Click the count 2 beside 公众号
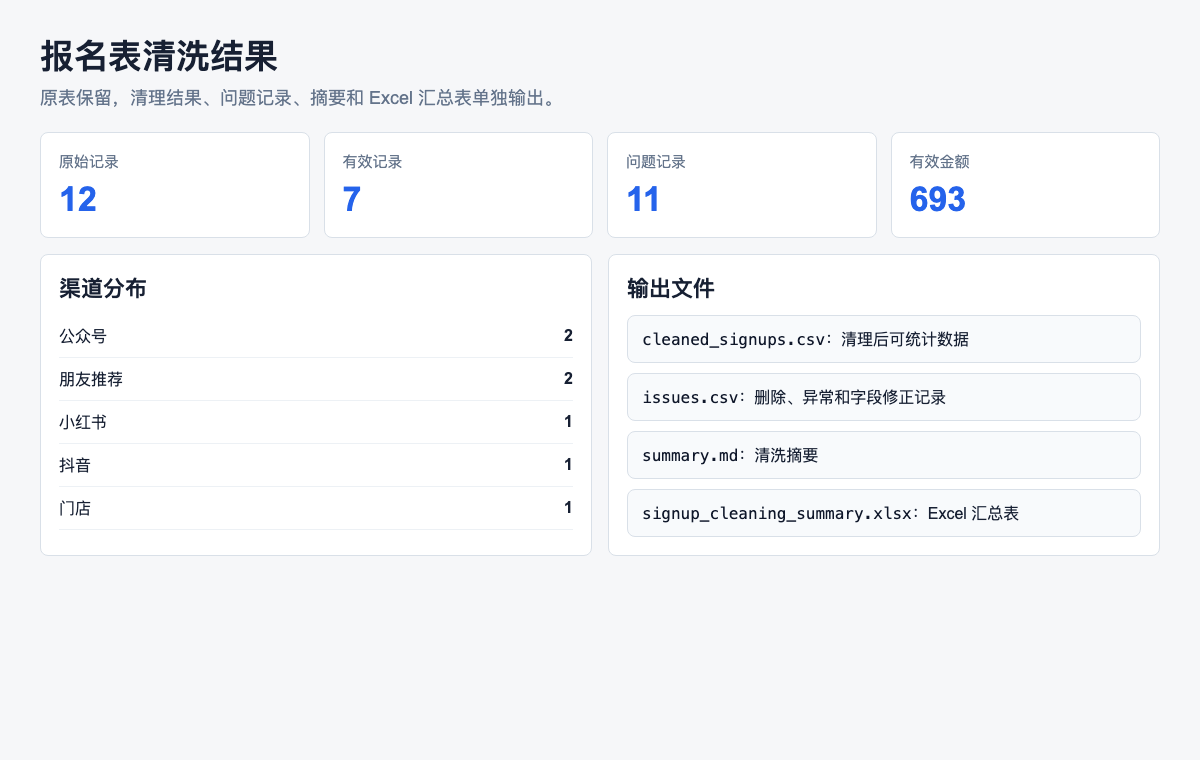The height and width of the screenshot is (760, 1200). click(568, 336)
